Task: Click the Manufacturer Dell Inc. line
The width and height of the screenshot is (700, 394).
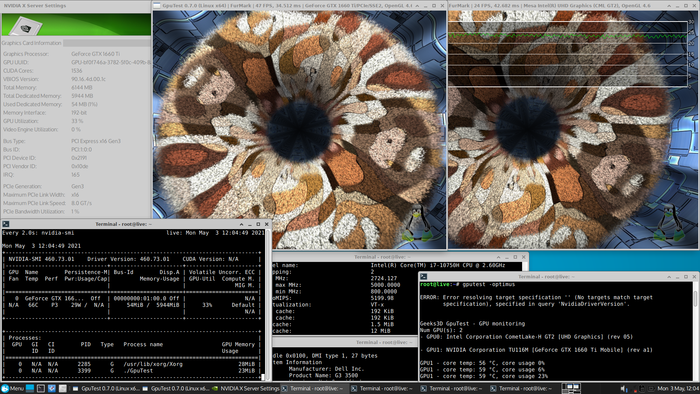Action: point(326,369)
